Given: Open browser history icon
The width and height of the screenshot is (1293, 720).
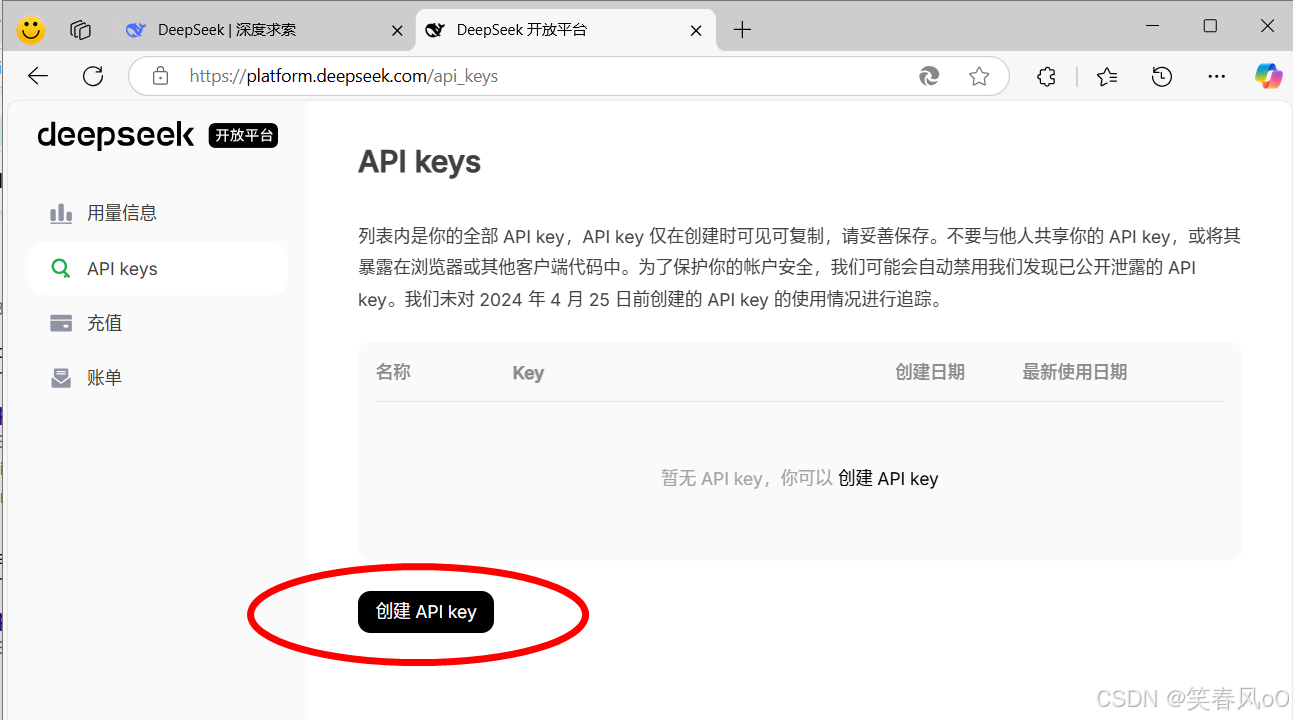Looking at the screenshot, I should (x=1161, y=76).
